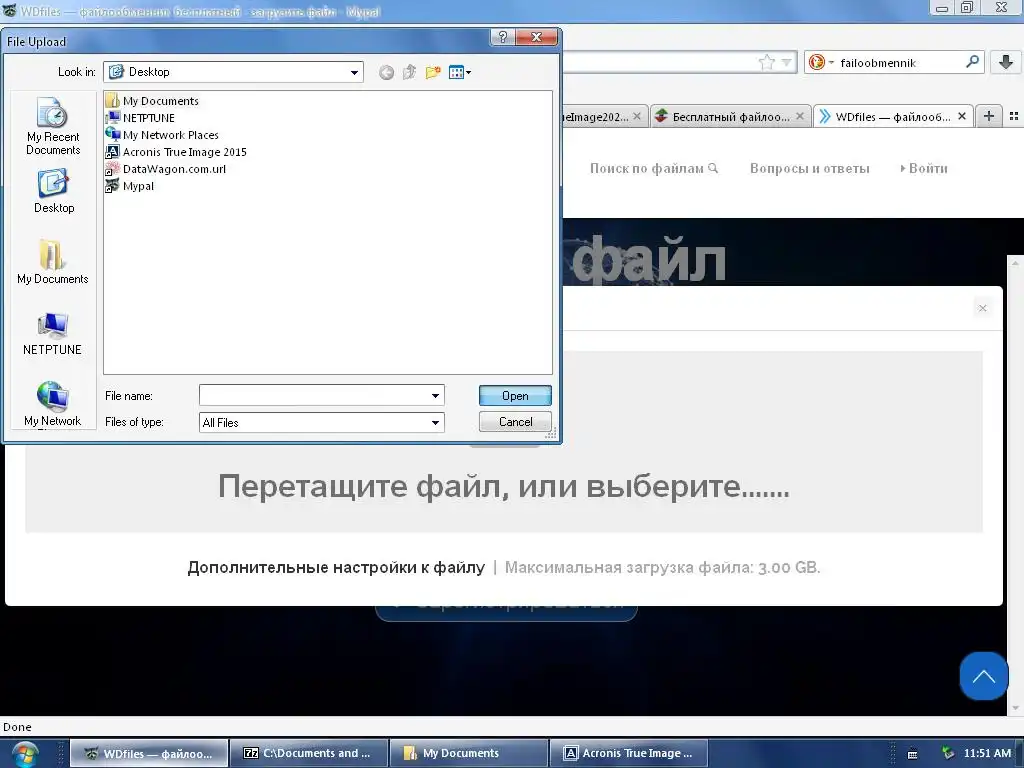
Task: Go up one folder level
Action: click(409, 72)
